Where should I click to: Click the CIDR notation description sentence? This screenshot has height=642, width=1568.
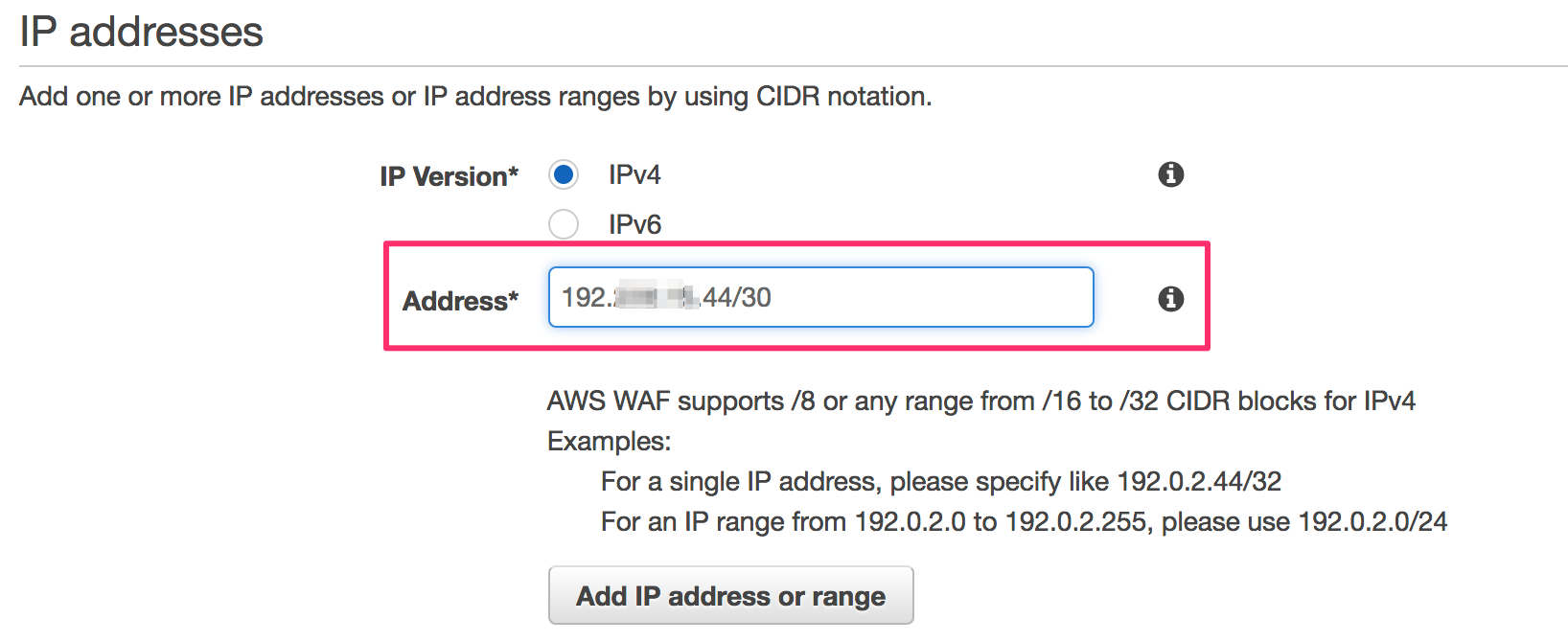(475, 97)
